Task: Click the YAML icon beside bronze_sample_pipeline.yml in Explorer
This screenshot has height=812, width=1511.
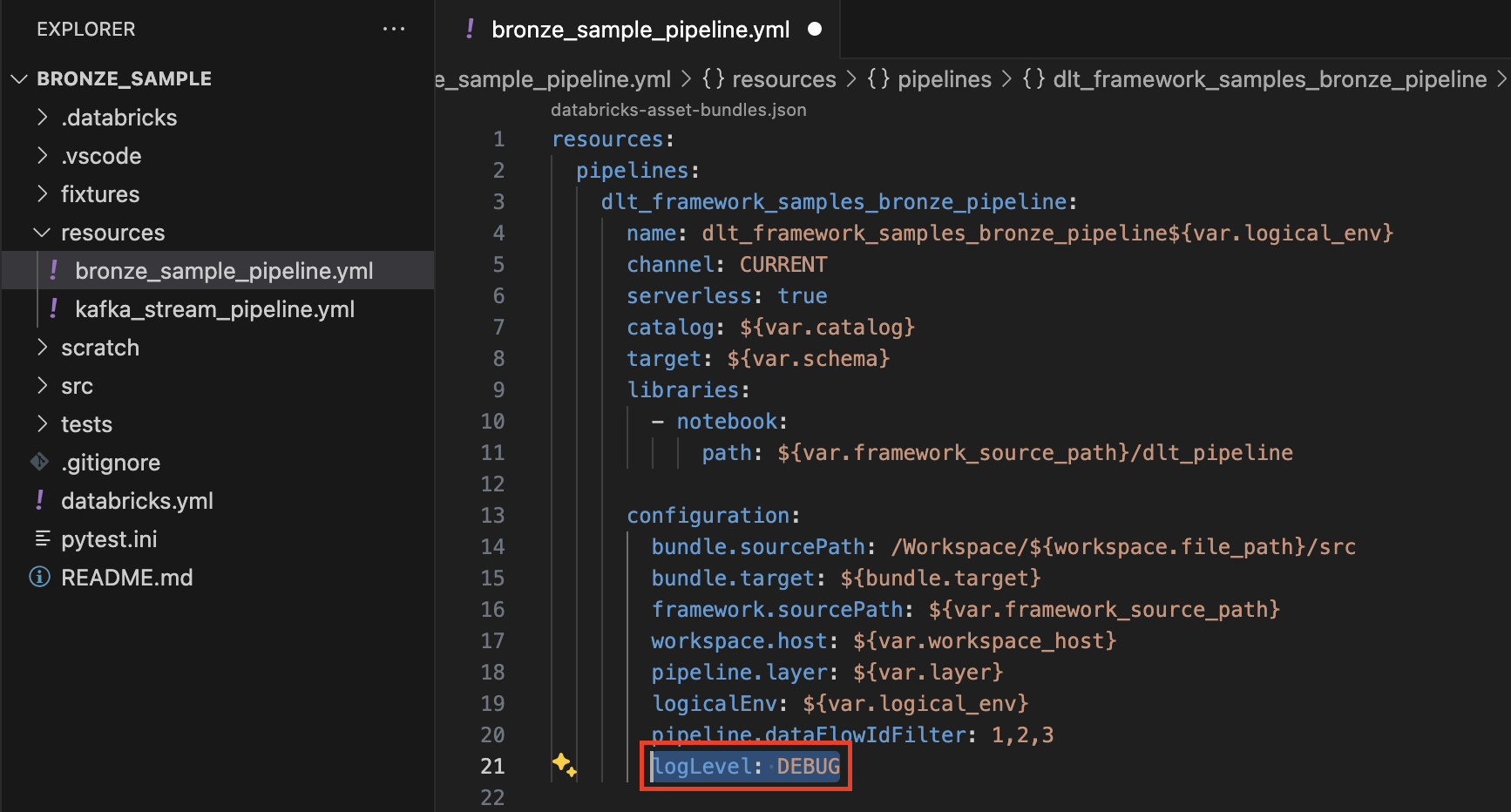Action: [53, 270]
